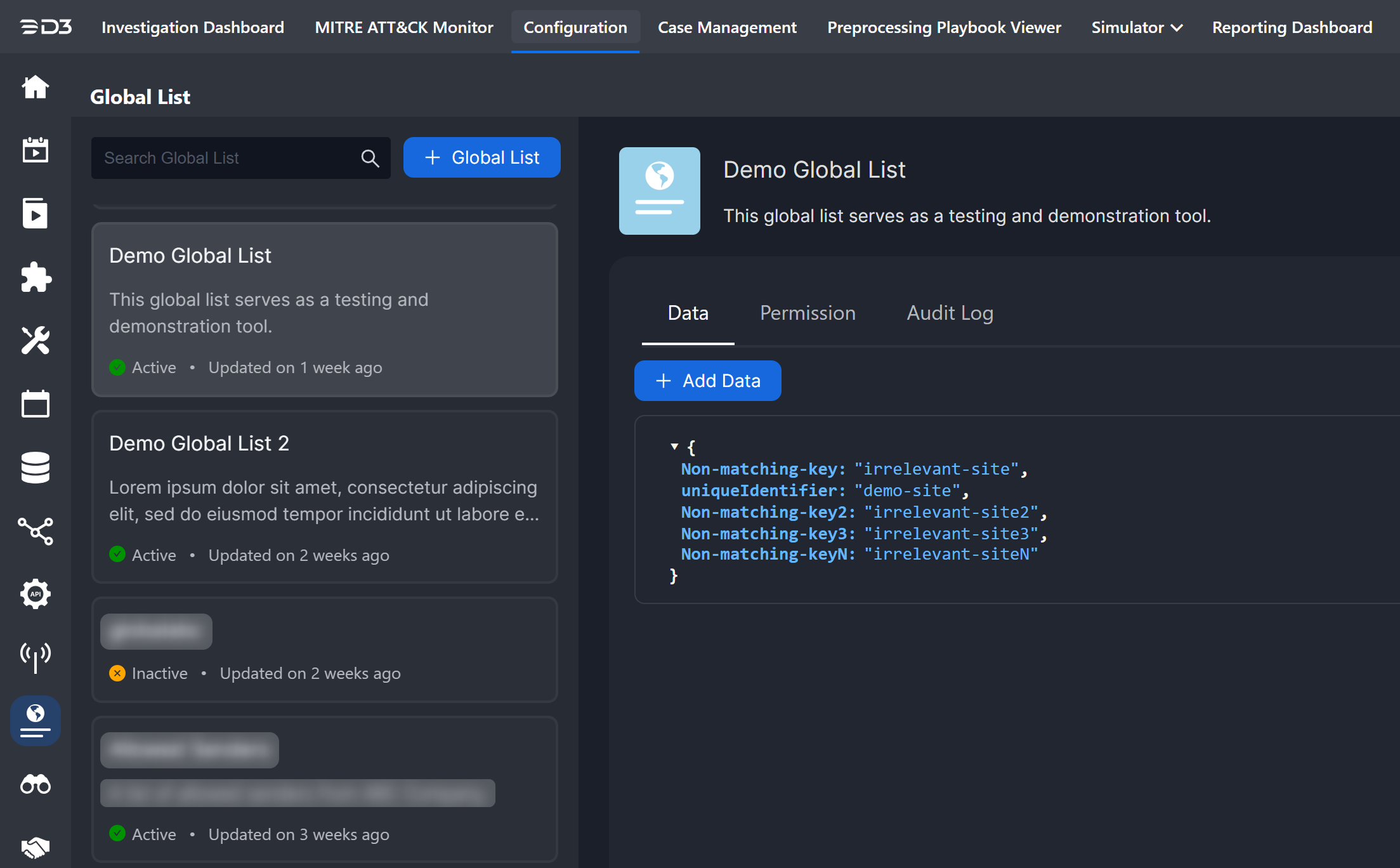Click the Non-matching-key2 key

[x=768, y=512]
